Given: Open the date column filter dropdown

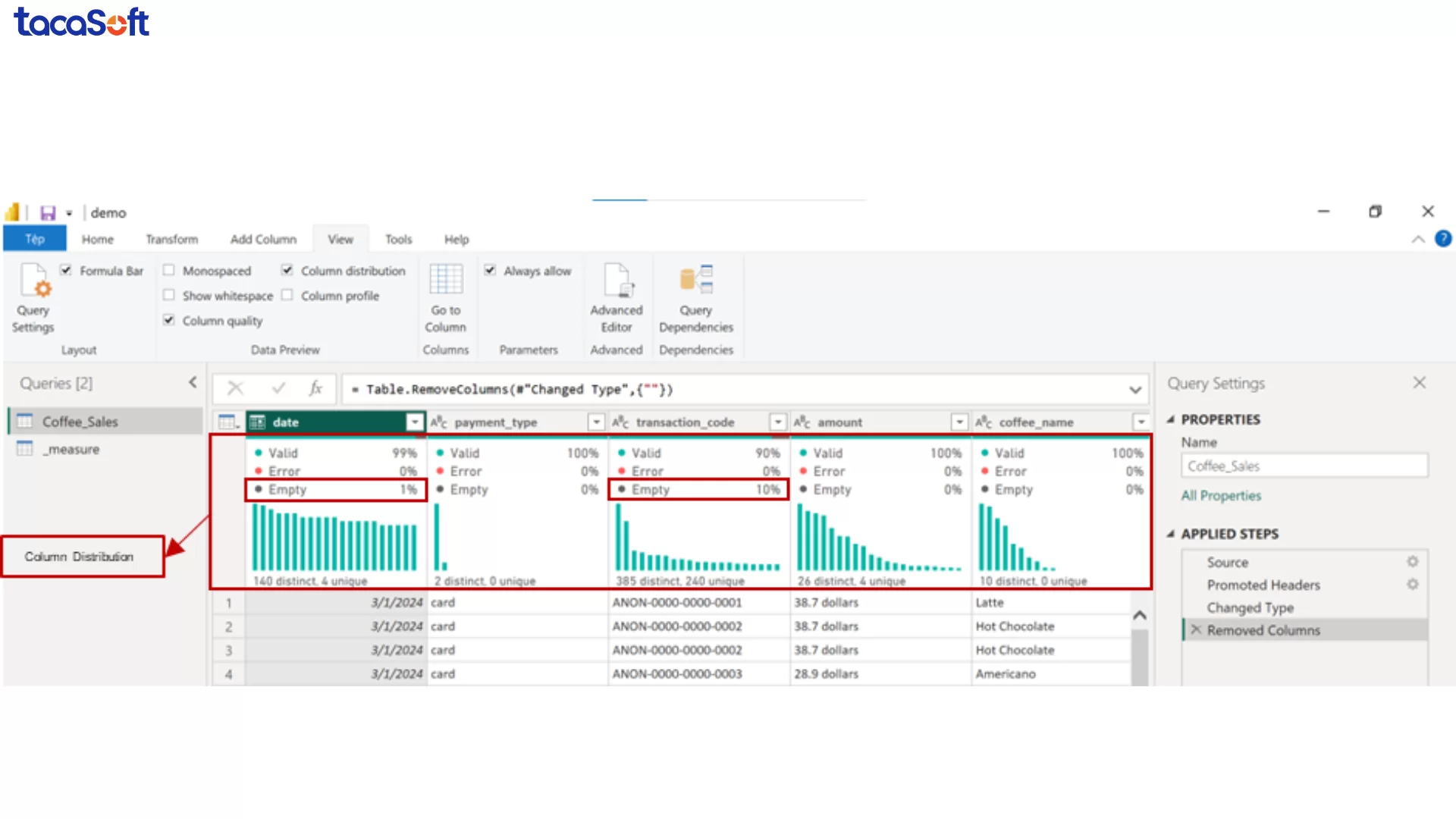Looking at the screenshot, I should pyautogui.click(x=415, y=422).
